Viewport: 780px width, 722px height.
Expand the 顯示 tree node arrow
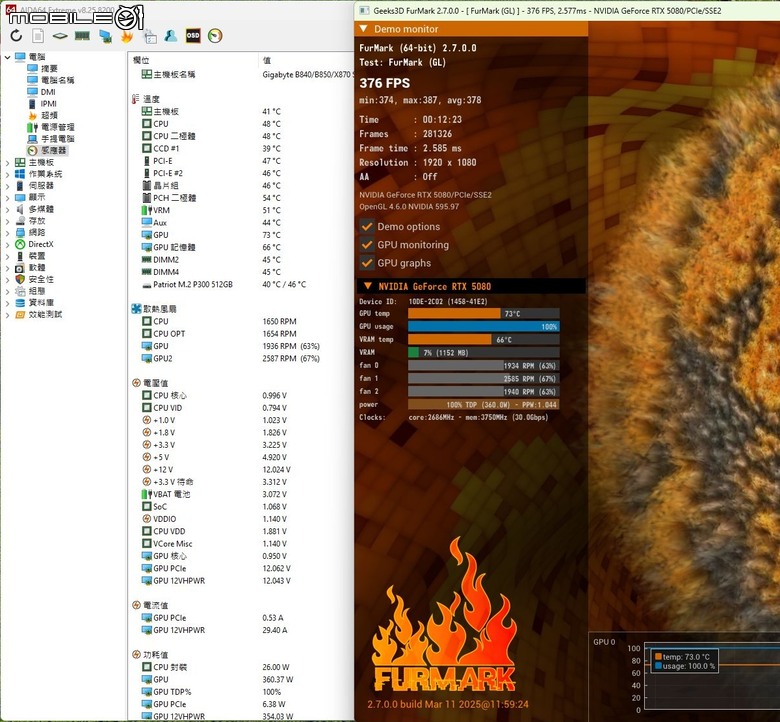pos(7,198)
